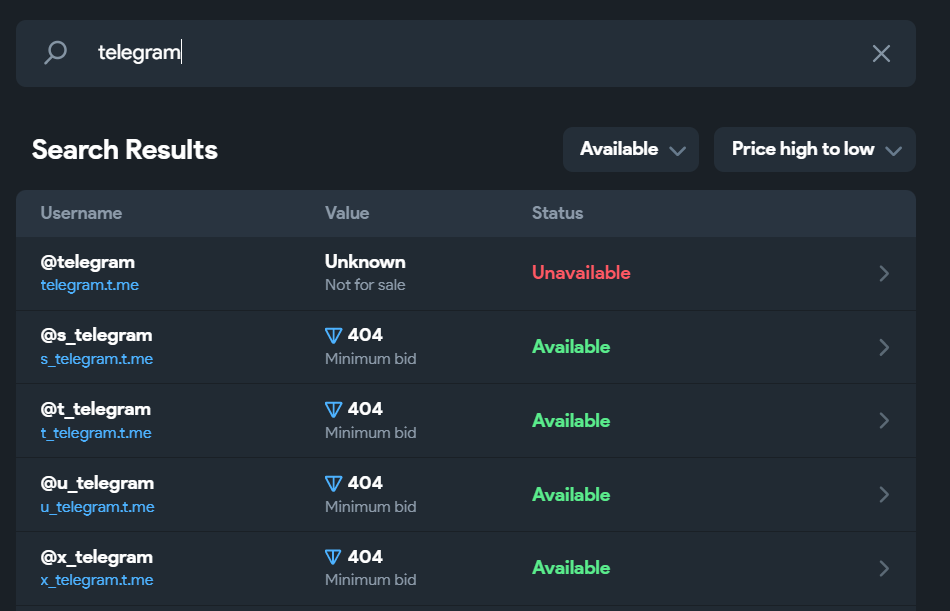Open @s_telegram details via right chevron
This screenshot has height=611, width=950.
(883, 348)
